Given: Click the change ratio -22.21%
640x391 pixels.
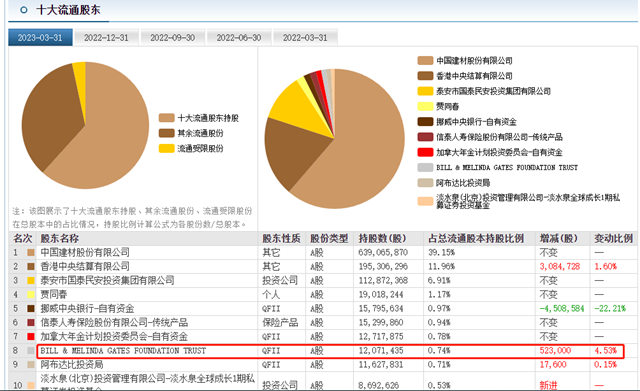Looking at the screenshot, I should (610, 309).
